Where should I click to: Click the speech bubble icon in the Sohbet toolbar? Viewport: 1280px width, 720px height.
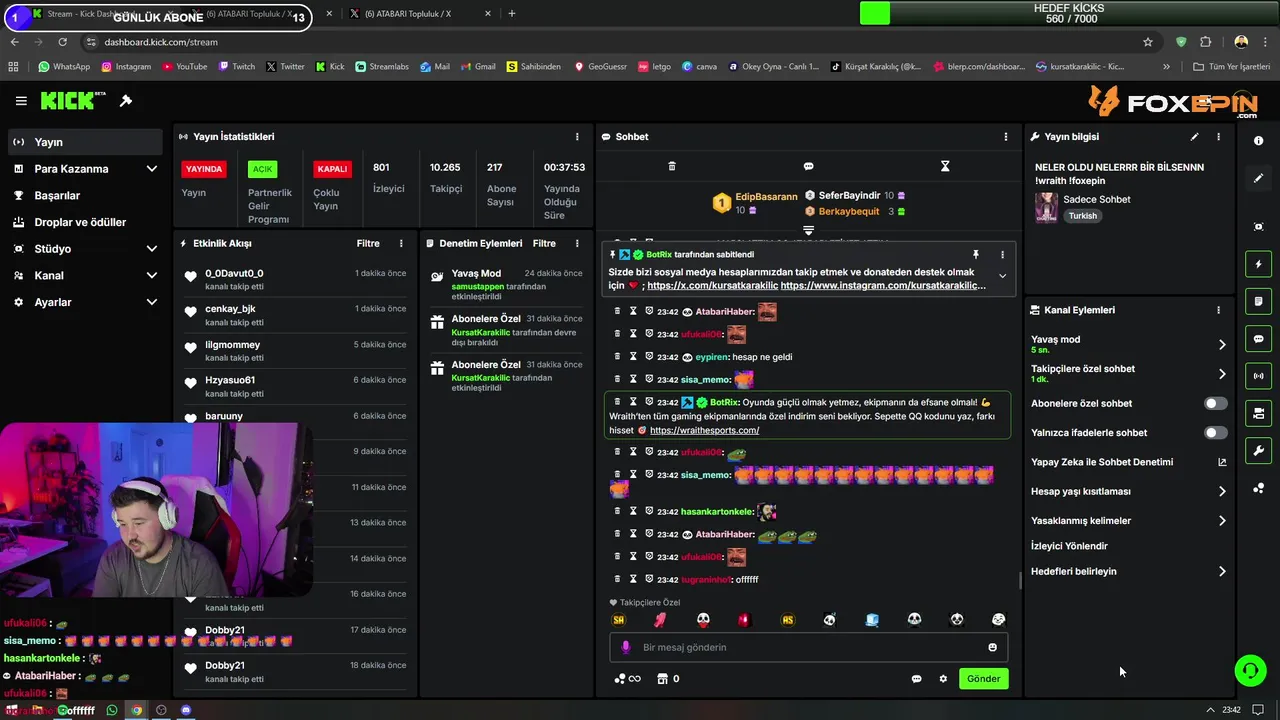[808, 166]
